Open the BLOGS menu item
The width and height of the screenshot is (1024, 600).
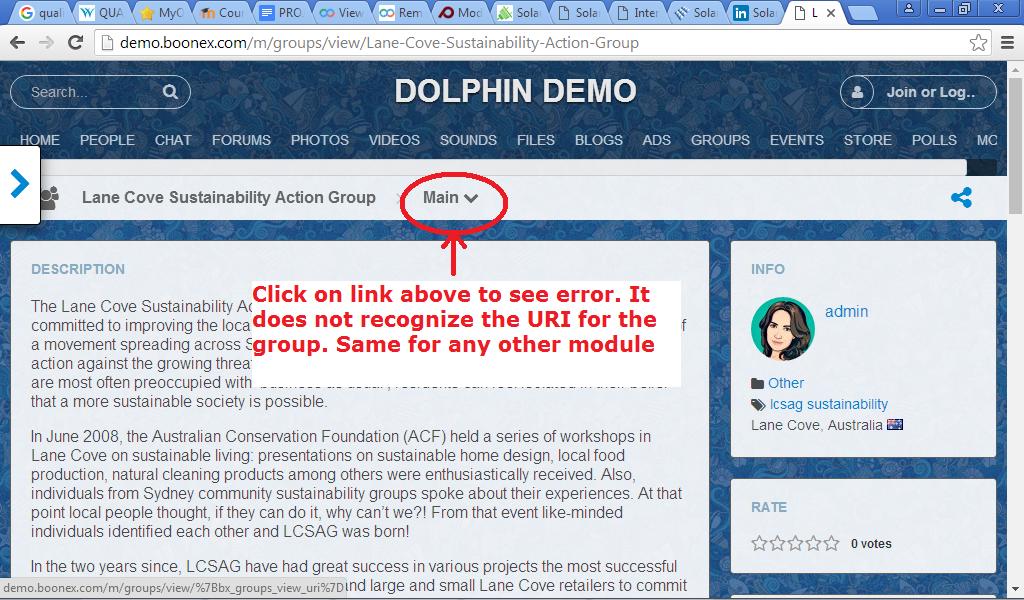[x=598, y=140]
